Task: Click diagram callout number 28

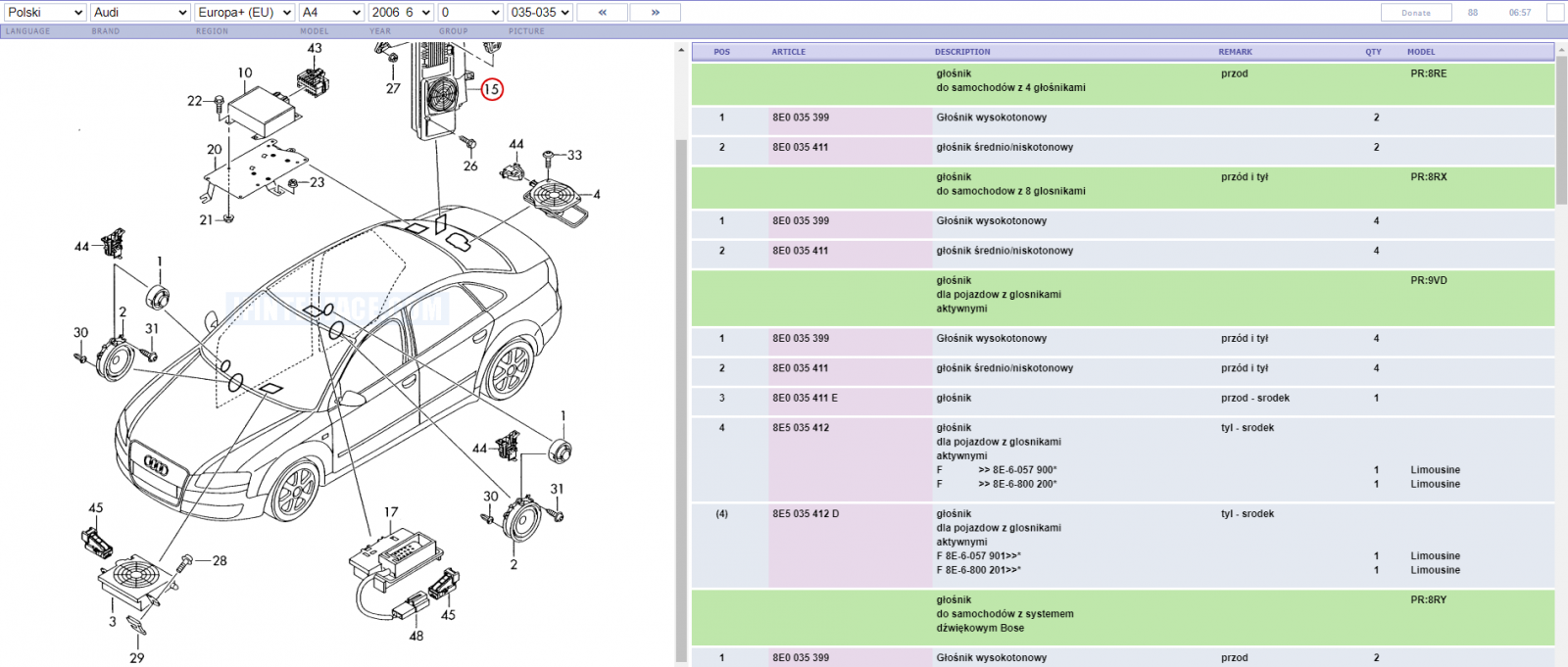Action: pos(220,561)
